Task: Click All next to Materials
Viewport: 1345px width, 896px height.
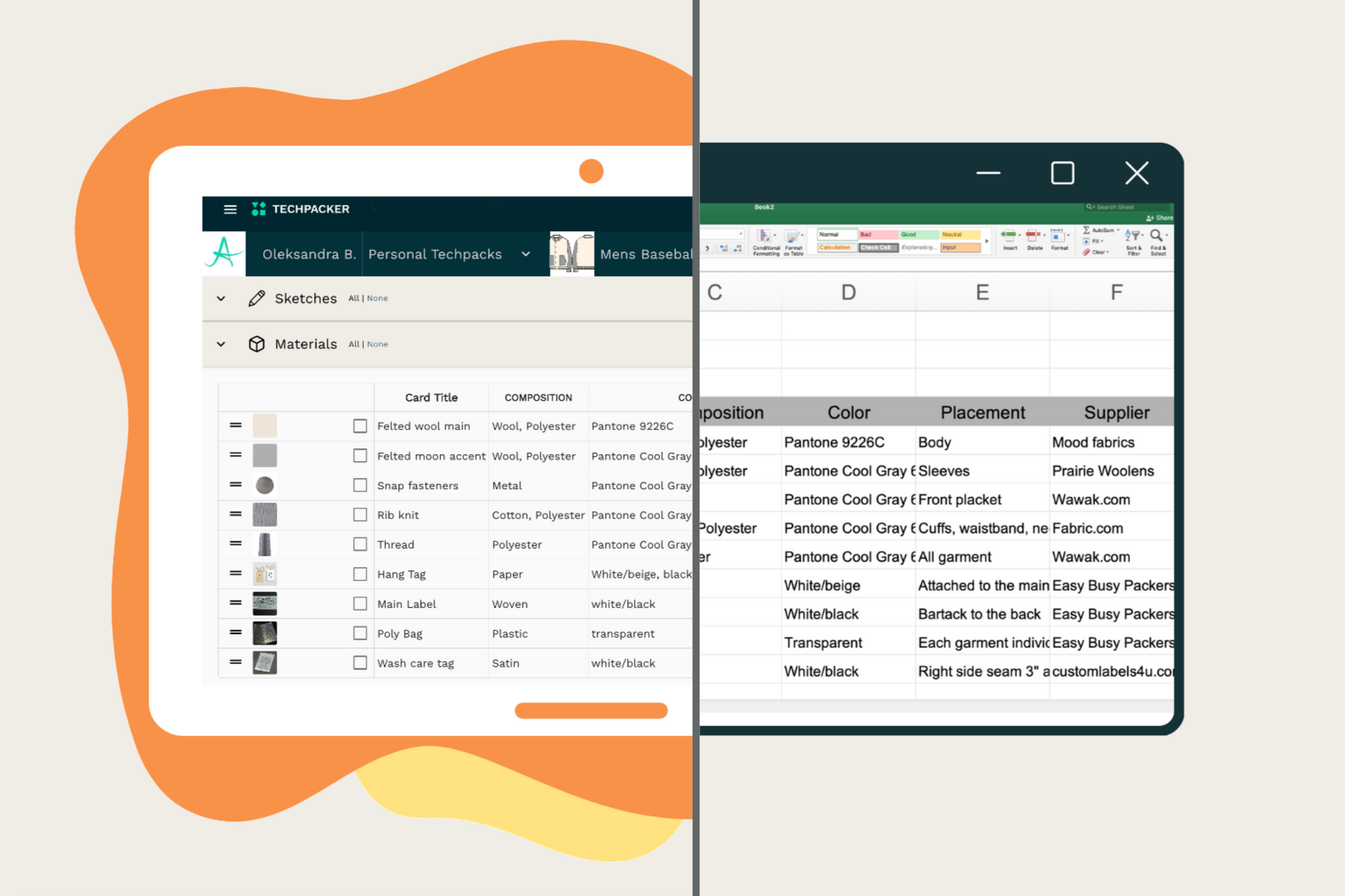Action: tap(354, 344)
